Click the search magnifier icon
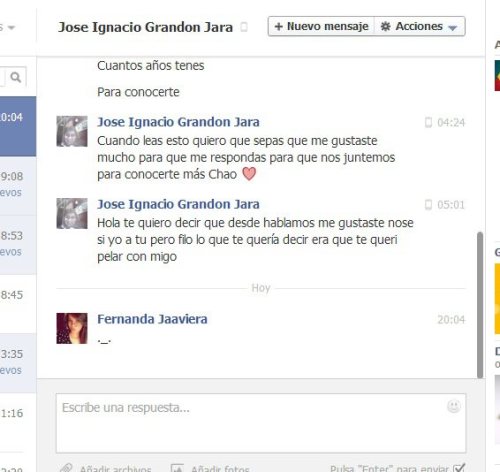500x472 pixels. [15, 77]
